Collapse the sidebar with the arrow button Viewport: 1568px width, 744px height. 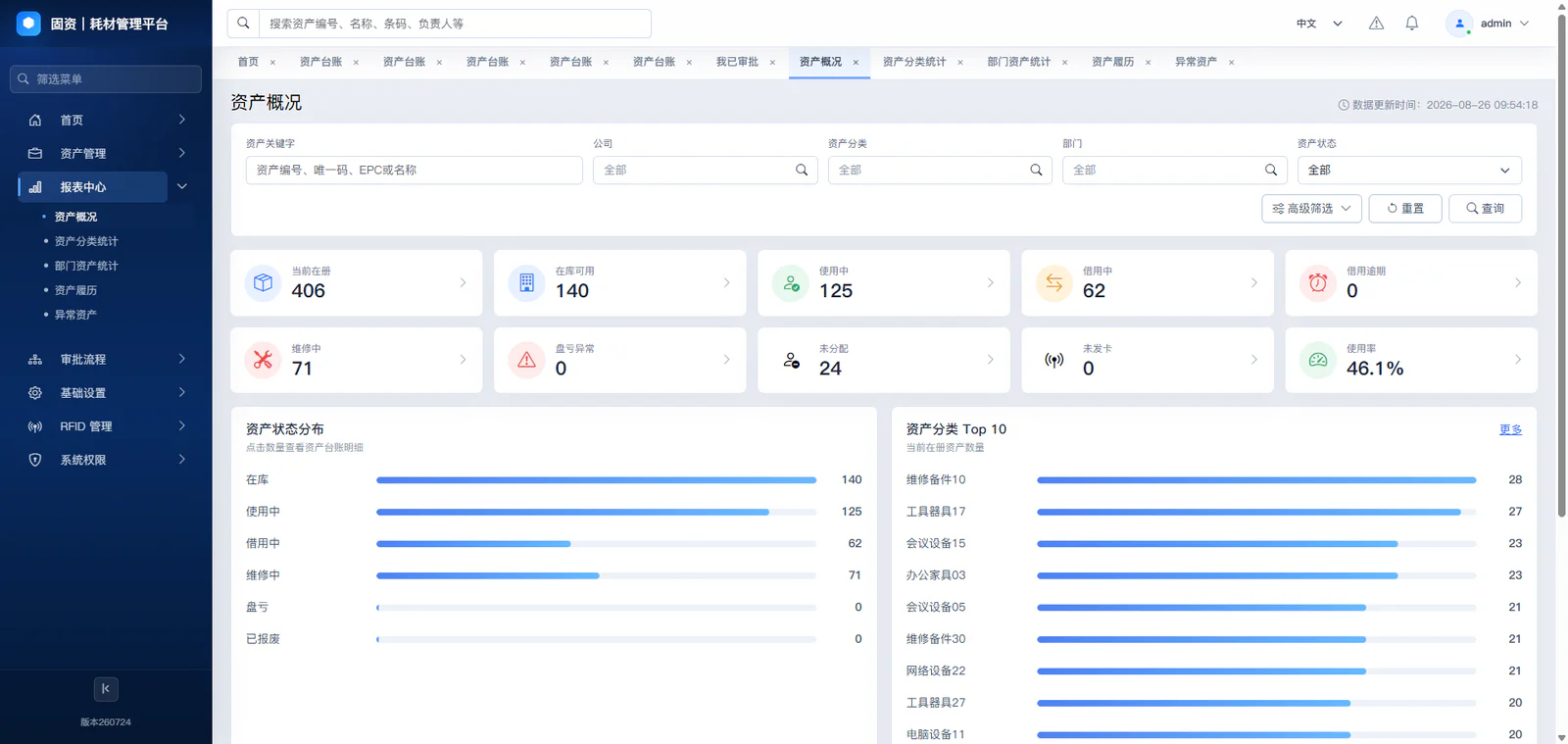[106, 689]
